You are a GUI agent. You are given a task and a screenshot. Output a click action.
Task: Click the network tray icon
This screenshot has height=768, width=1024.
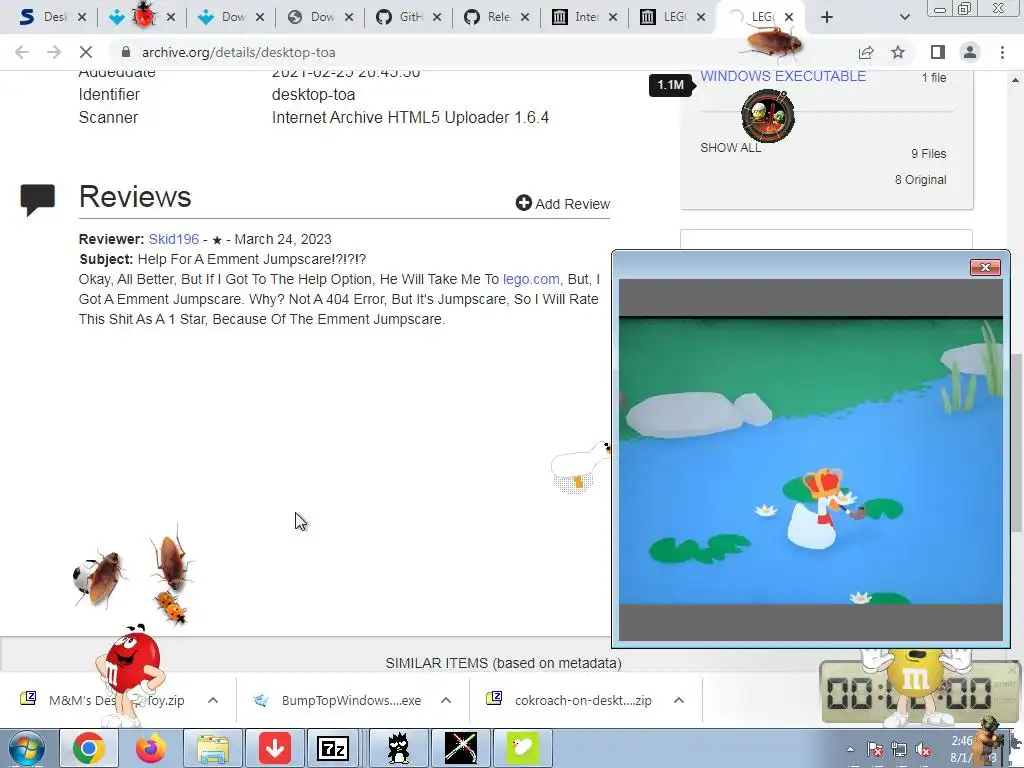tap(899, 749)
